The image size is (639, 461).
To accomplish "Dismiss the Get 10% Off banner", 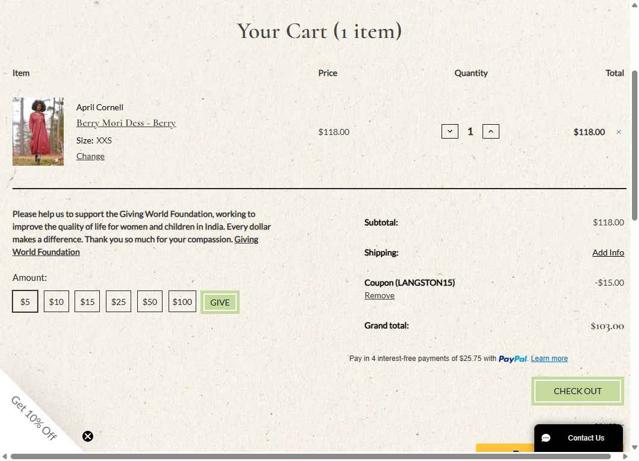I will coord(88,437).
